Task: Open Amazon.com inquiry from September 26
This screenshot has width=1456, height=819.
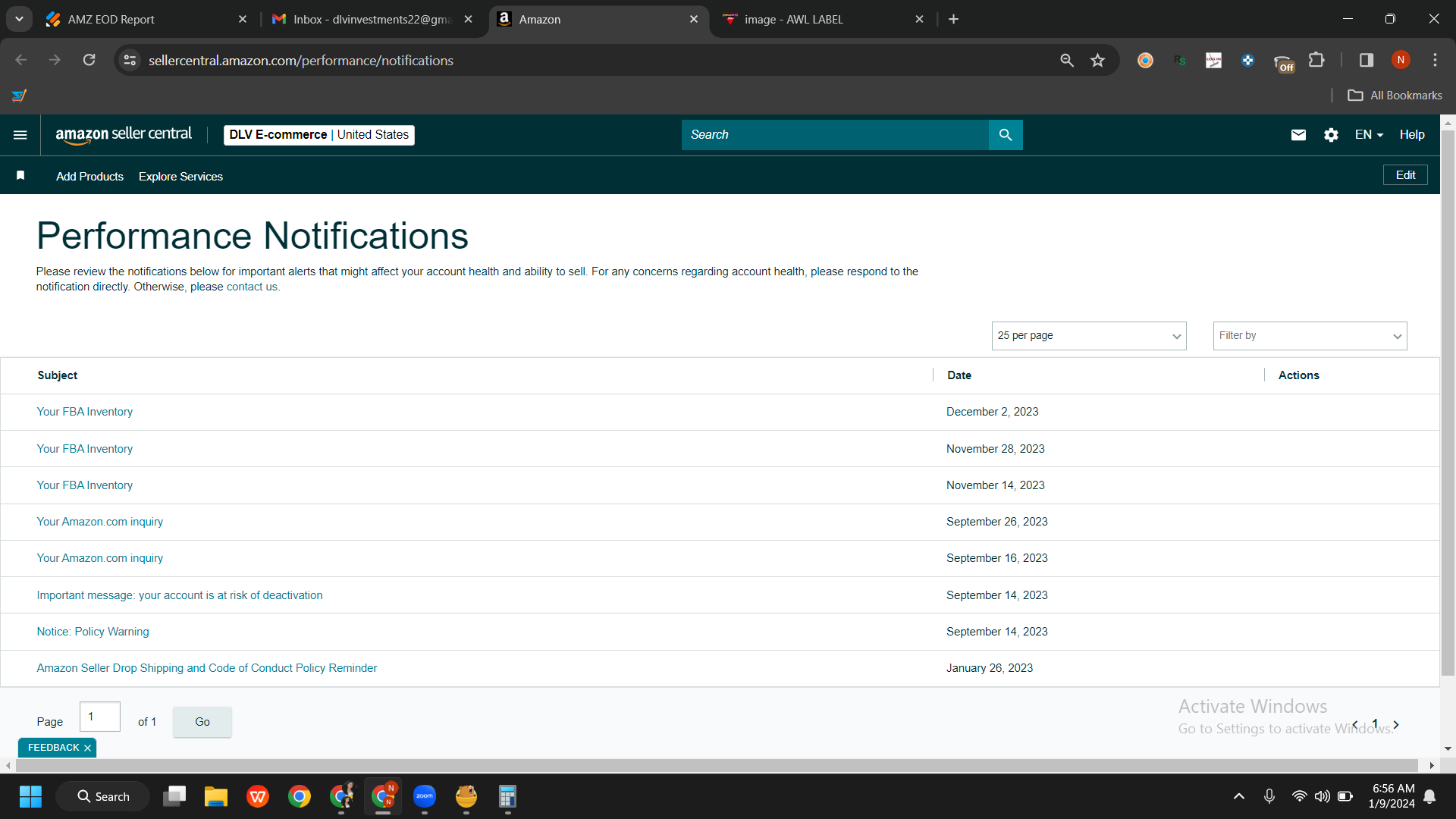Action: (x=100, y=522)
